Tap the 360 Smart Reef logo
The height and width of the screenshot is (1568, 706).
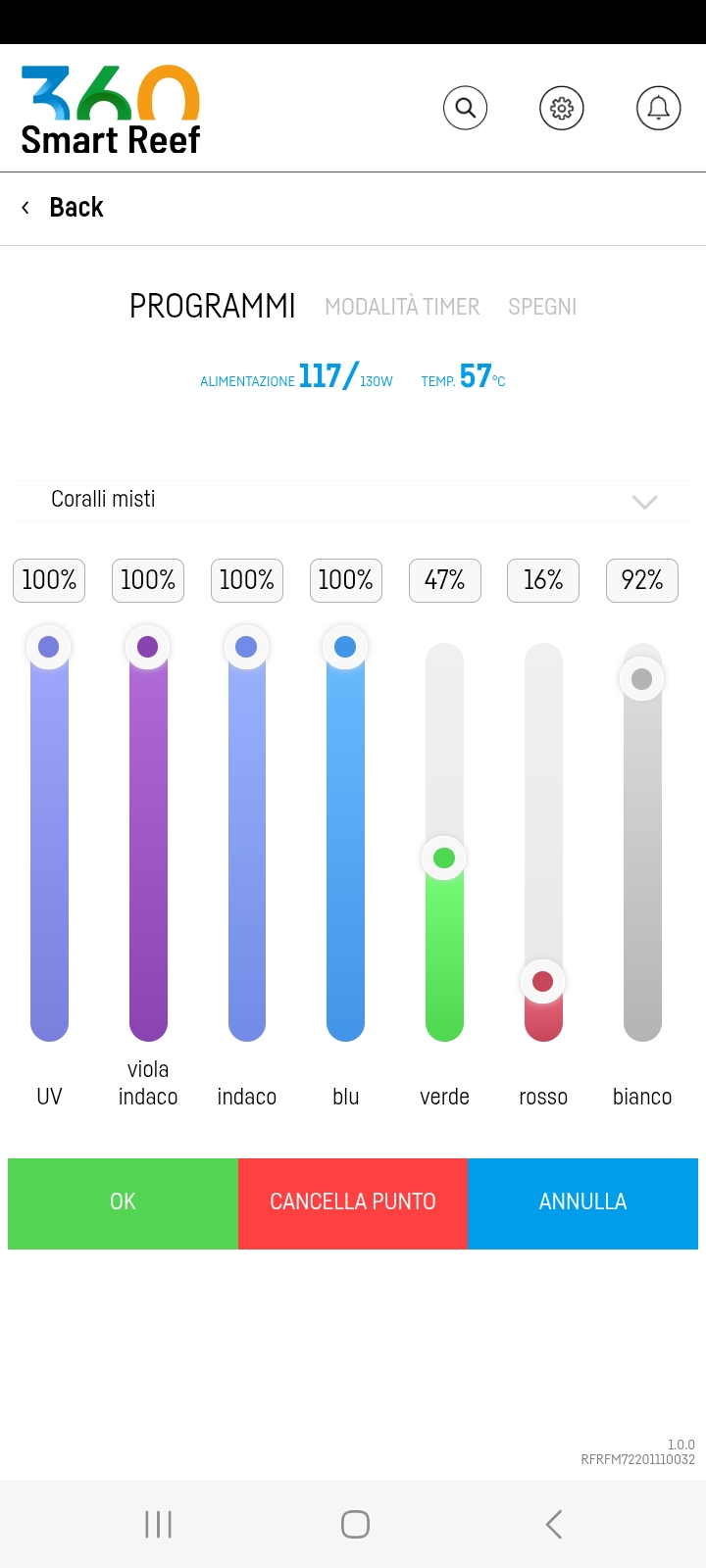pyautogui.click(x=110, y=111)
